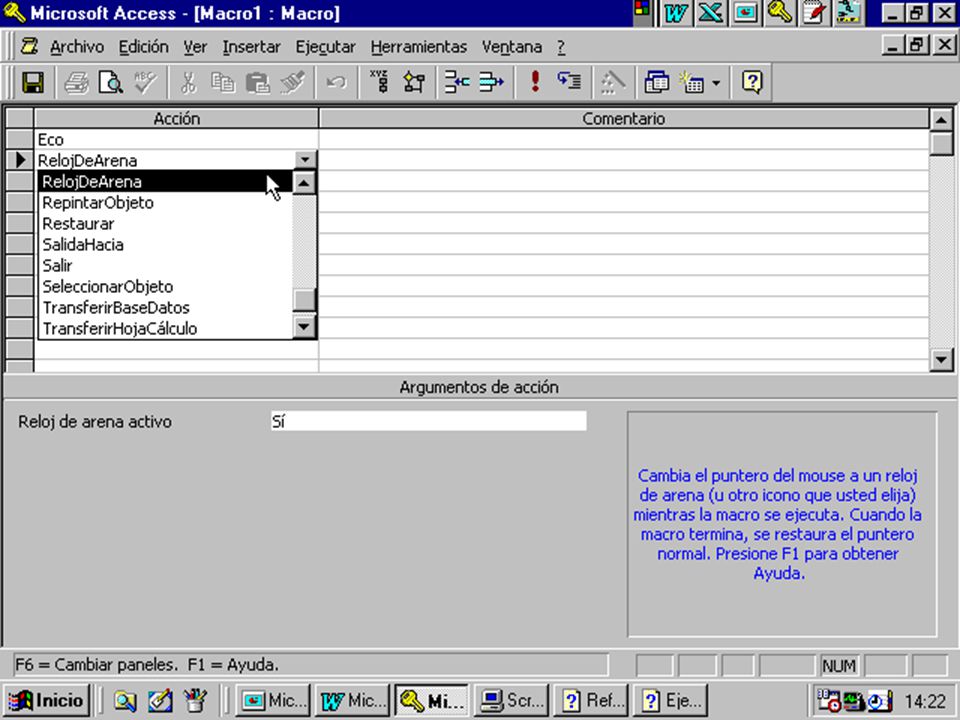Image resolution: width=960 pixels, height=720 pixels.
Task: Choose SeleccionarObjeto from the action list
Action: [165, 287]
